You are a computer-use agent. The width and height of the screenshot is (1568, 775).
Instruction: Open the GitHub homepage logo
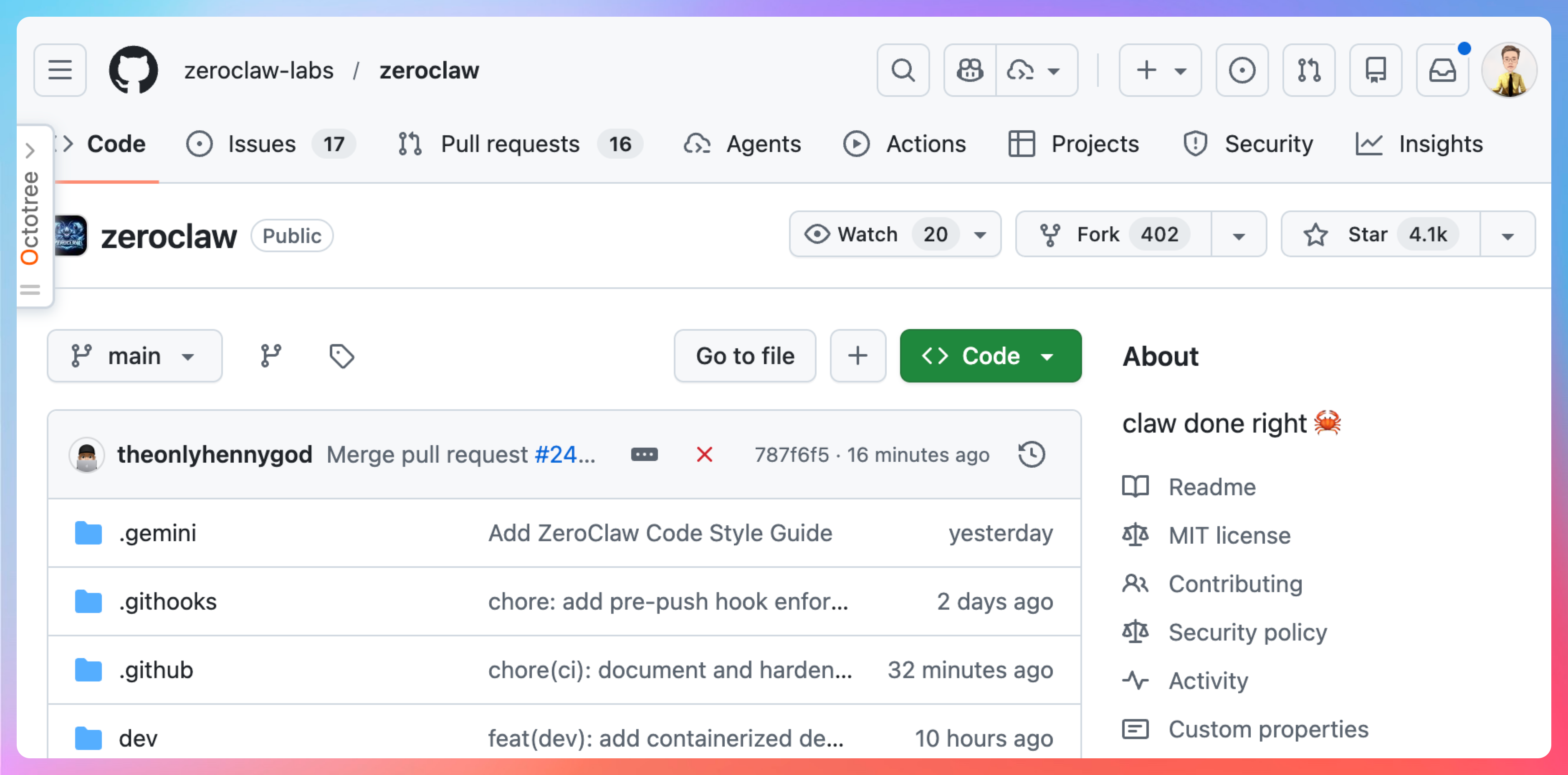pos(133,70)
